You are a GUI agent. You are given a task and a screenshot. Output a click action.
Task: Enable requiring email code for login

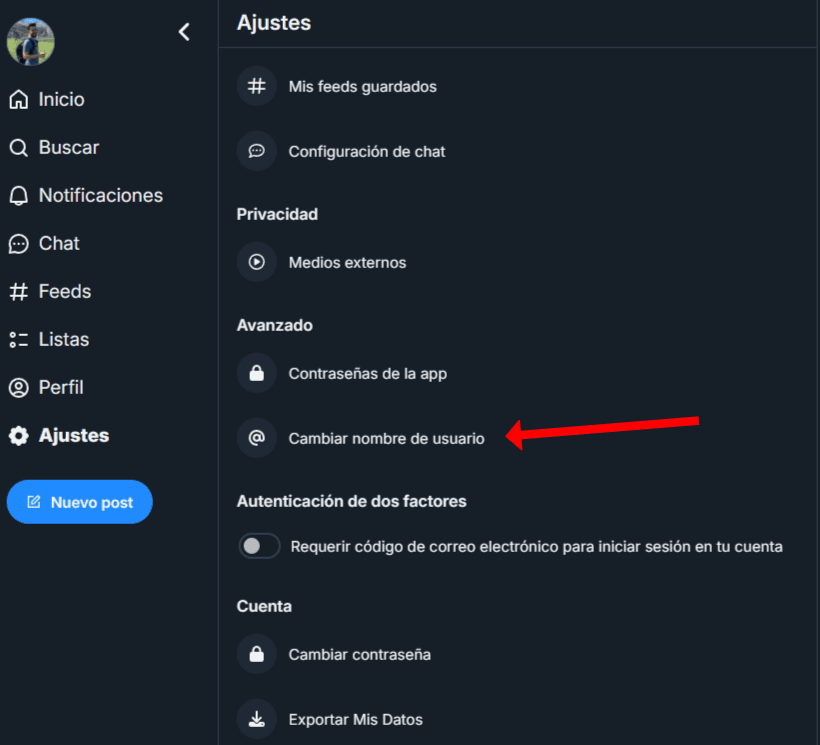(x=259, y=546)
